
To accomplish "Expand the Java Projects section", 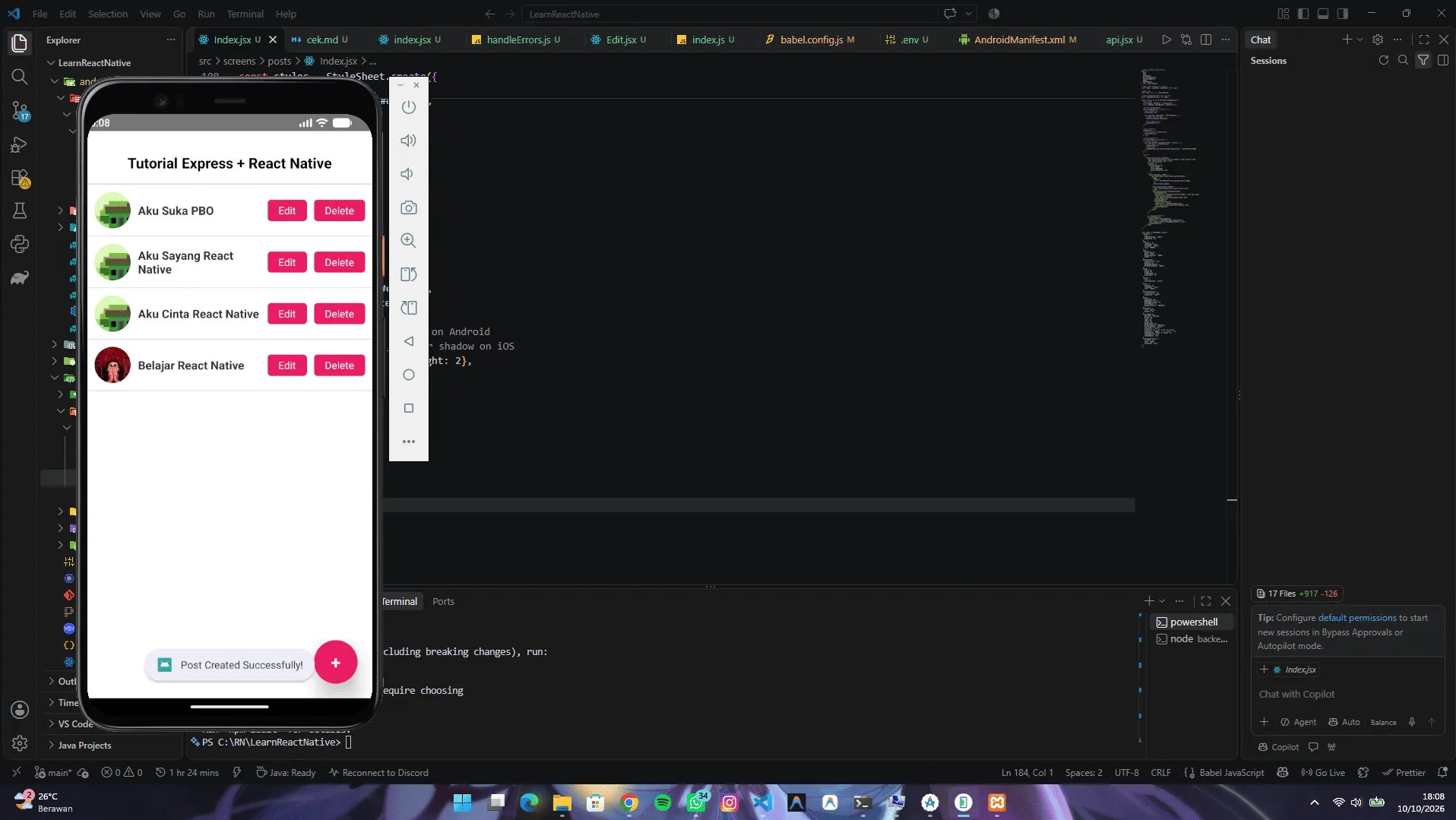I will pyautogui.click(x=84, y=746).
